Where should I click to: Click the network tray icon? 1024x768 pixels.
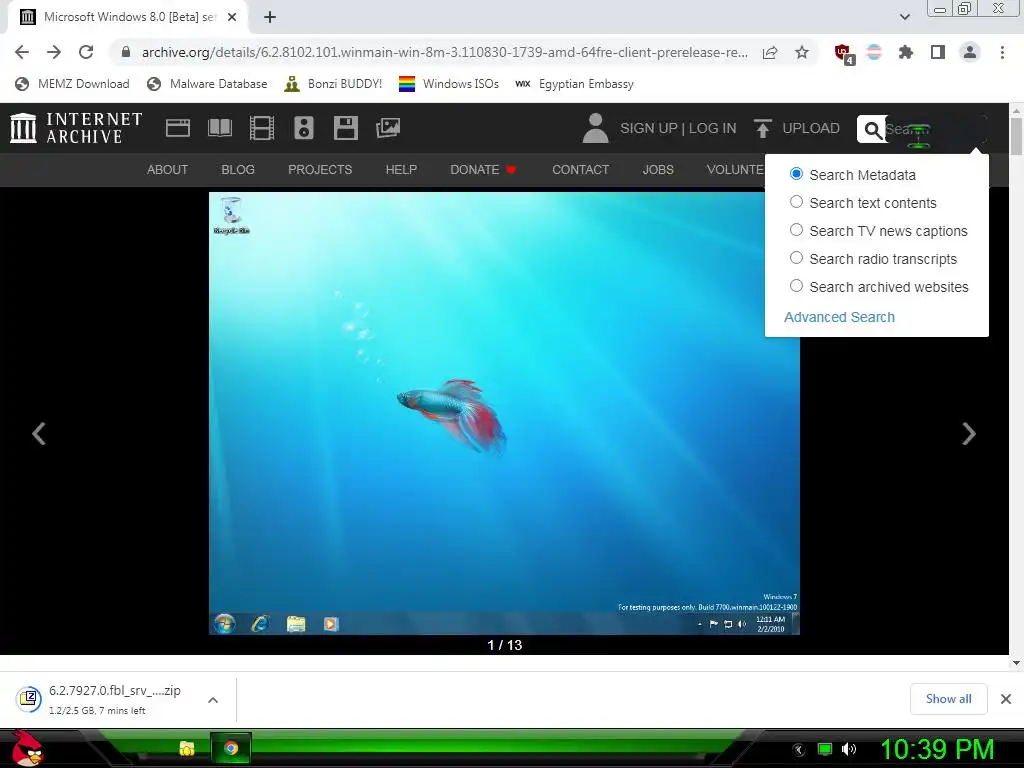(825, 749)
